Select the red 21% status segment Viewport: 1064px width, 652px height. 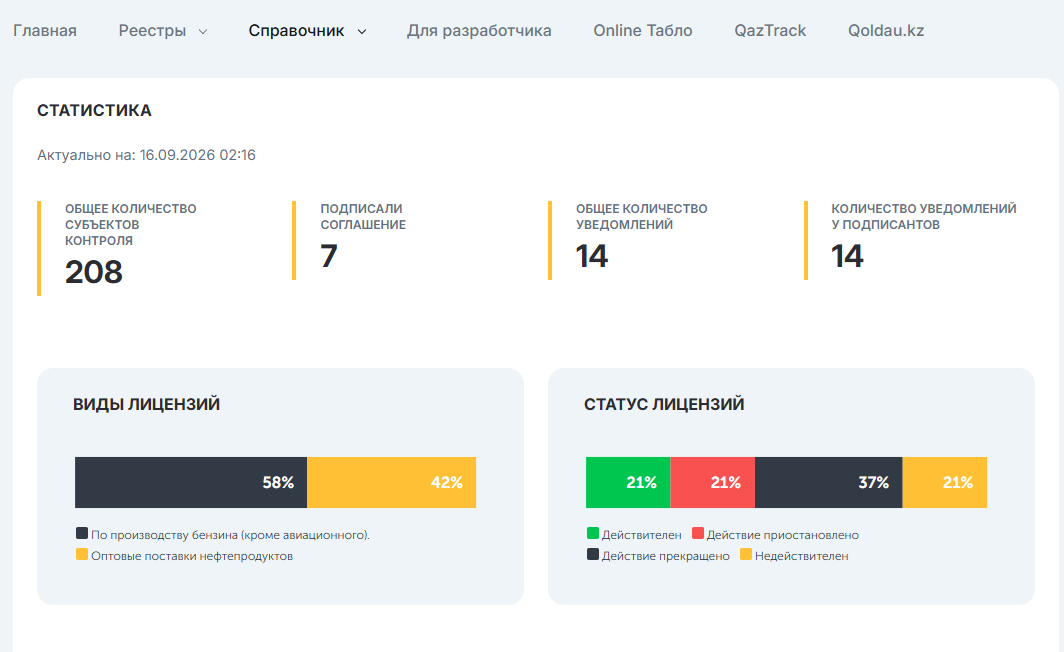[x=712, y=482]
